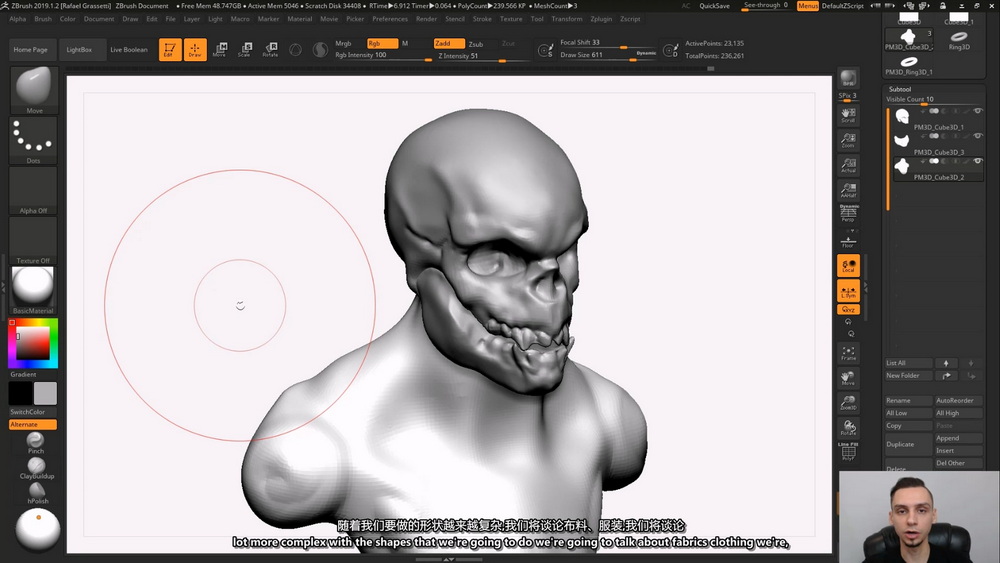Select the Pinch brush

point(36,442)
